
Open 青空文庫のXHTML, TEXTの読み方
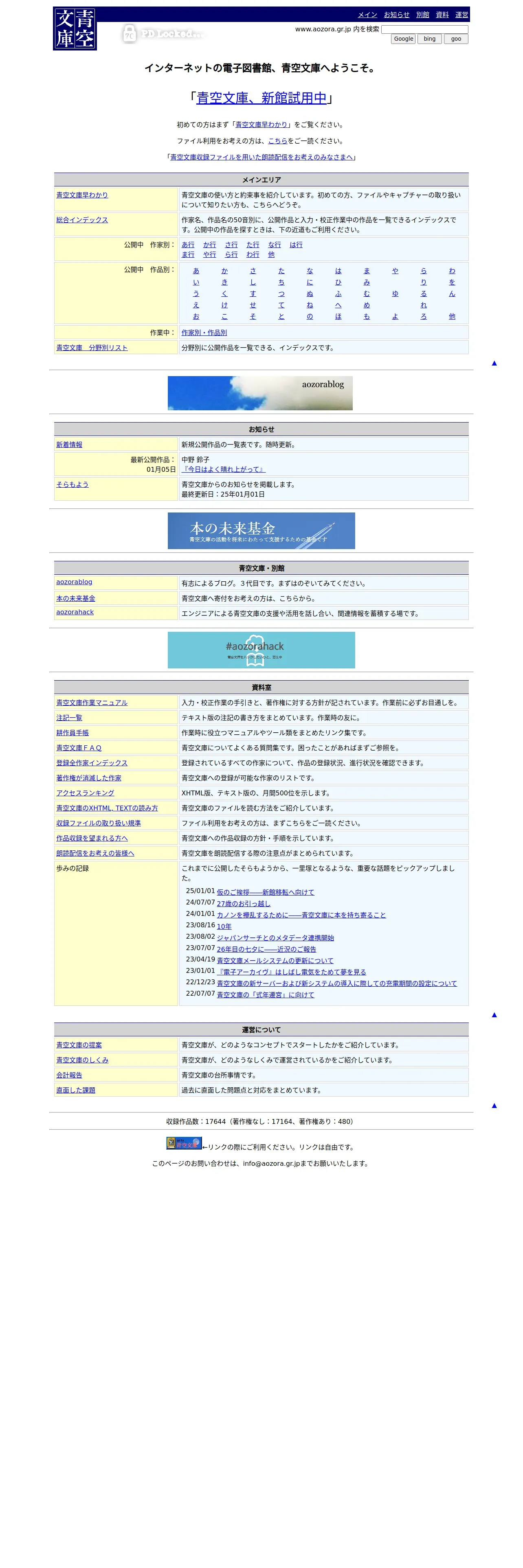pos(107,808)
